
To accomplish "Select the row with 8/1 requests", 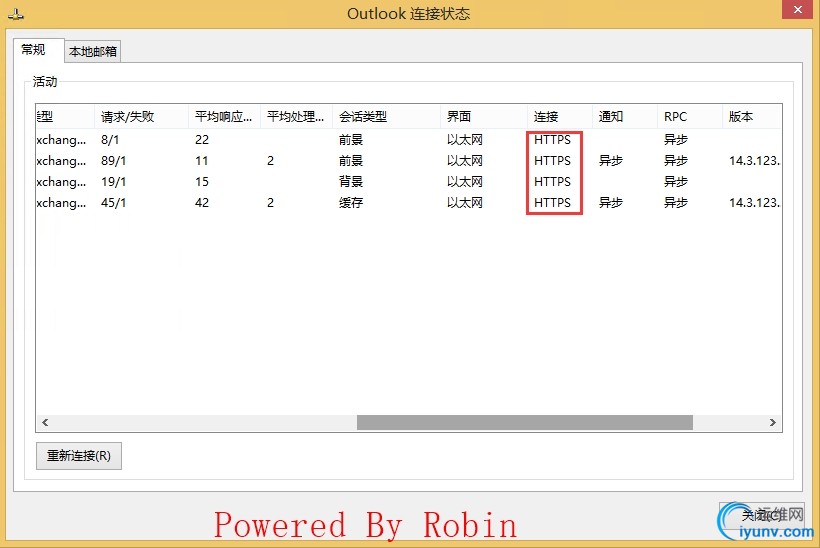I will pyautogui.click(x=409, y=140).
